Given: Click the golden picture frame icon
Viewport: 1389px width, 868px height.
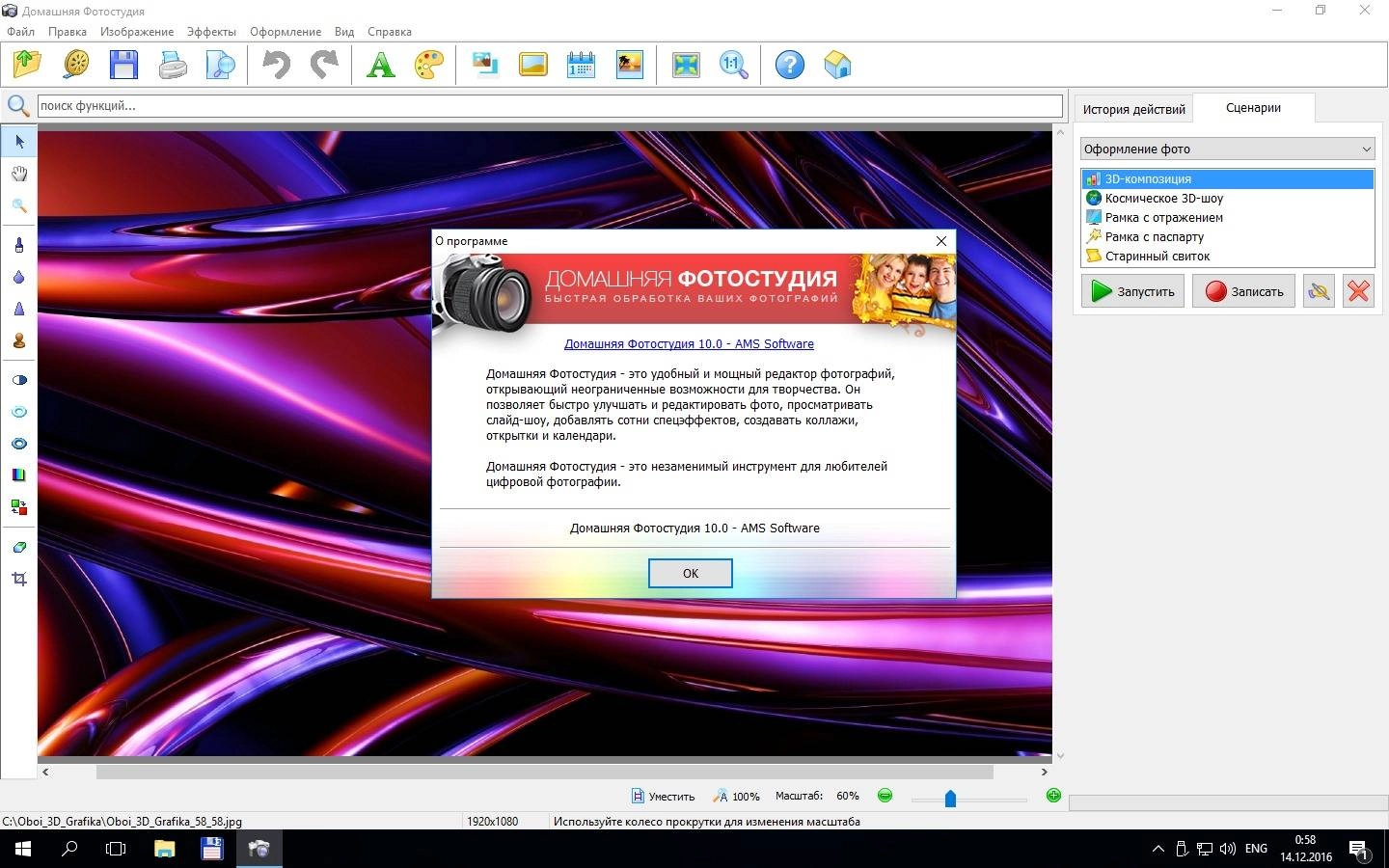Looking at the screenshot, I should [533, 65].
